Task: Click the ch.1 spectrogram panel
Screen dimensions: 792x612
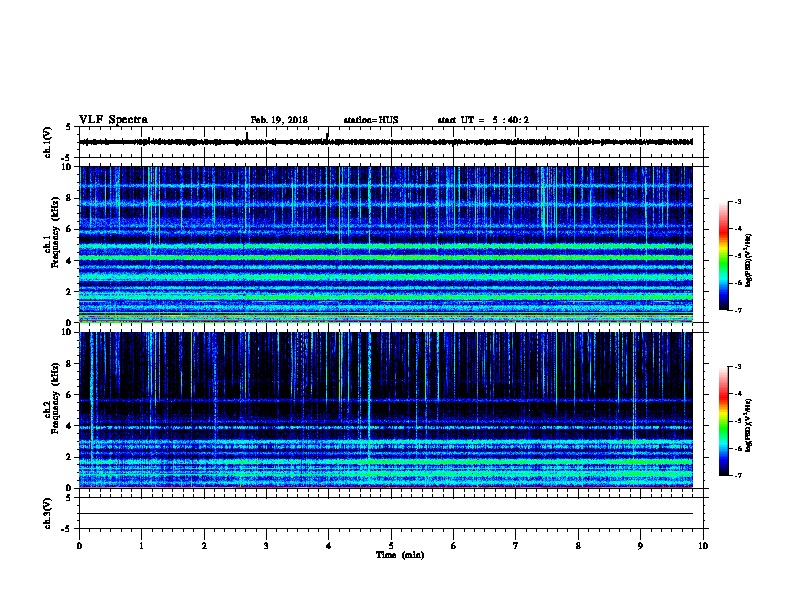Action: 386,244
